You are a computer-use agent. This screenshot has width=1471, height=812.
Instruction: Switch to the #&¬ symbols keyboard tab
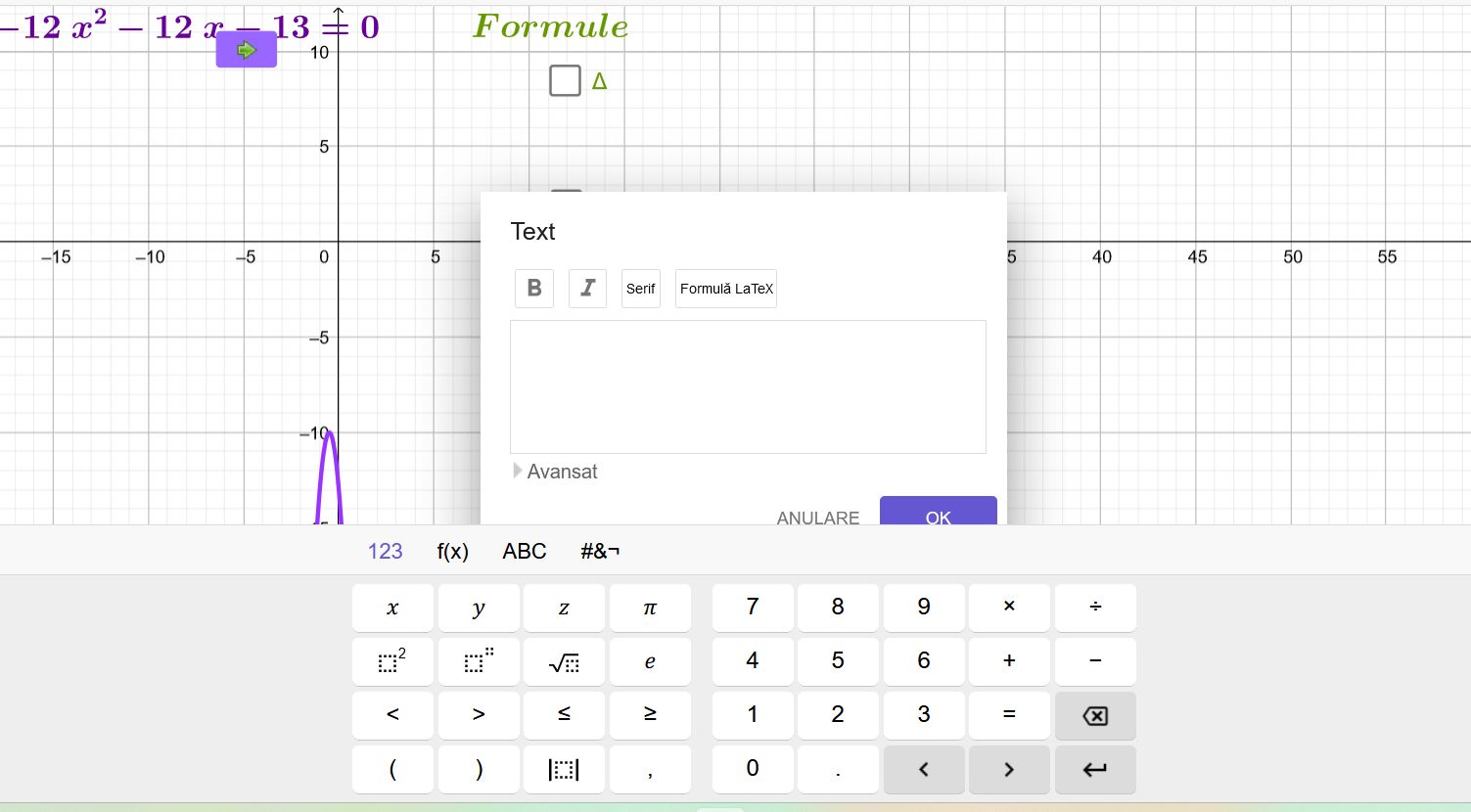click(x=600, y=551)
